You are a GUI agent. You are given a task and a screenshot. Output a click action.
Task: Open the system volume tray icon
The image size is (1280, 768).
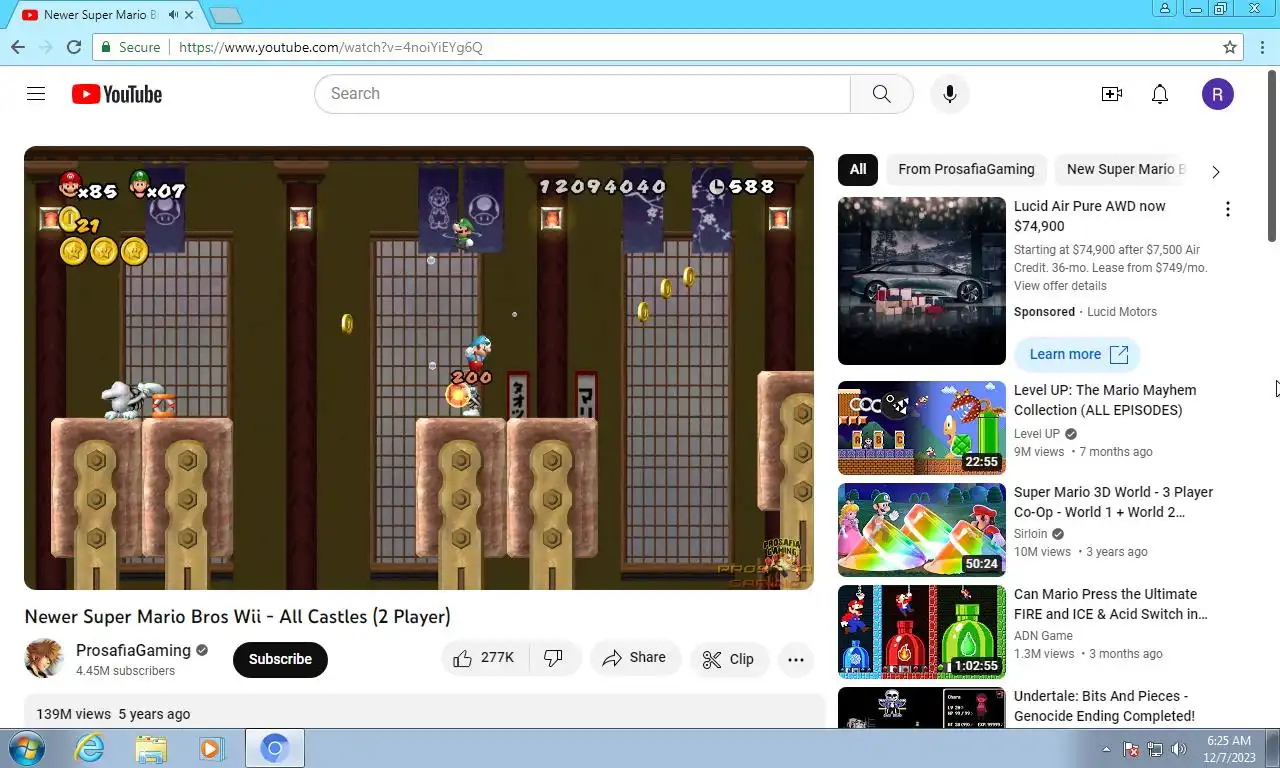coord(1178,749)
